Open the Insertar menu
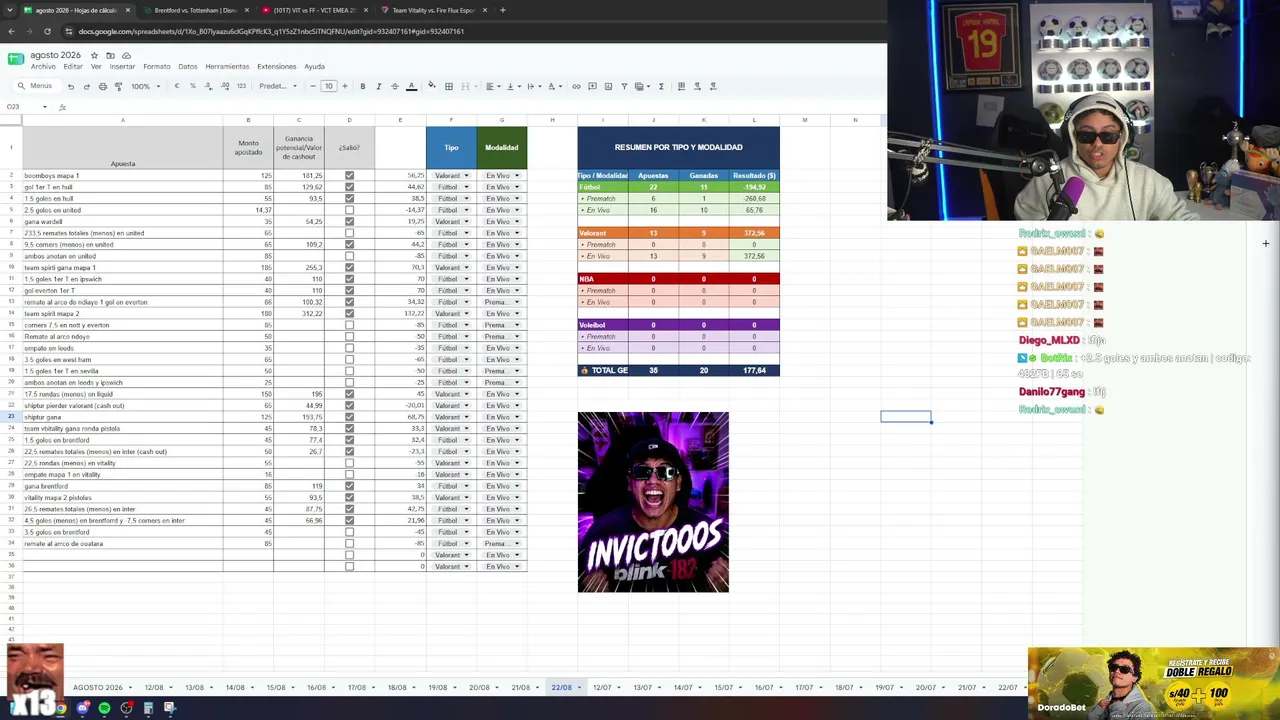 122,67
